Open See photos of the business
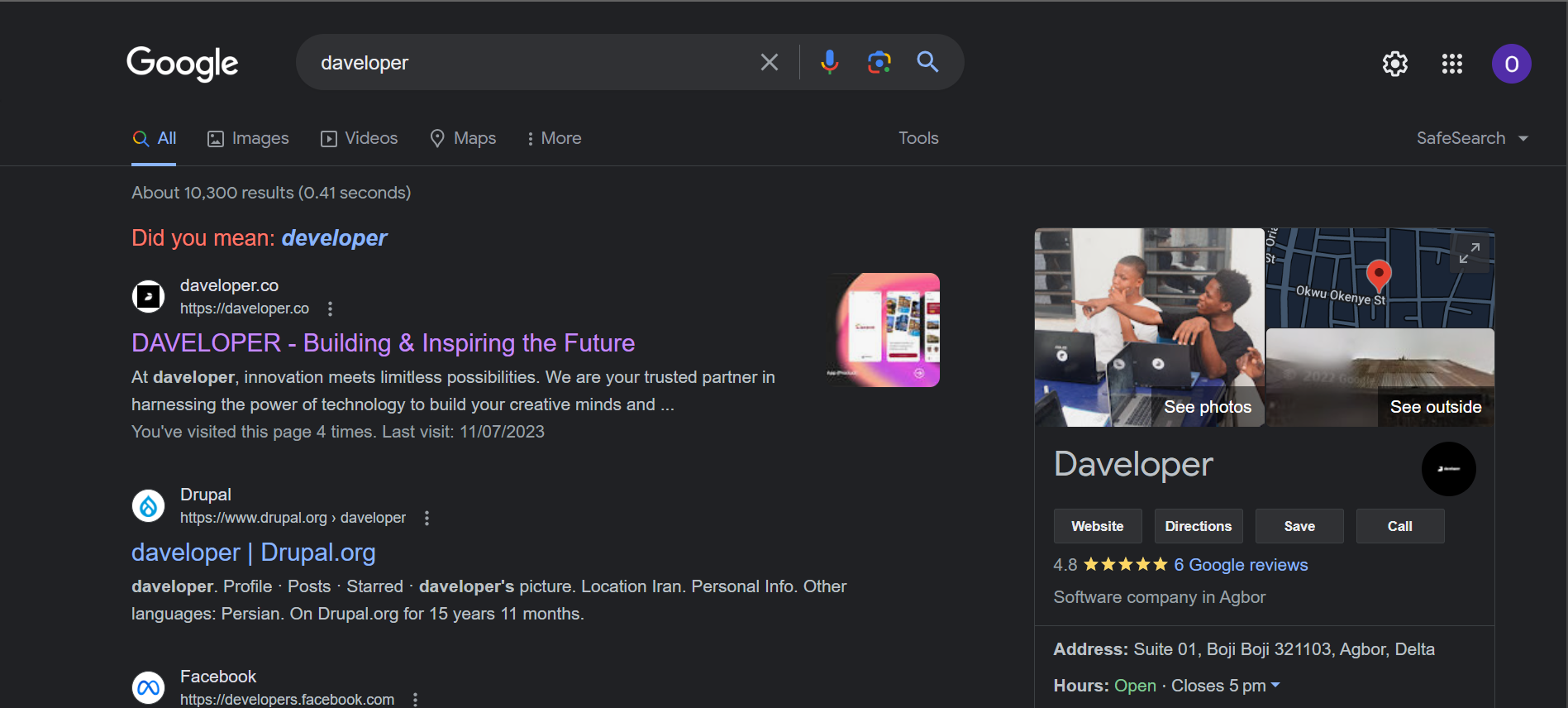The width and height of the screenshot is (1568, 708). 1150,328
